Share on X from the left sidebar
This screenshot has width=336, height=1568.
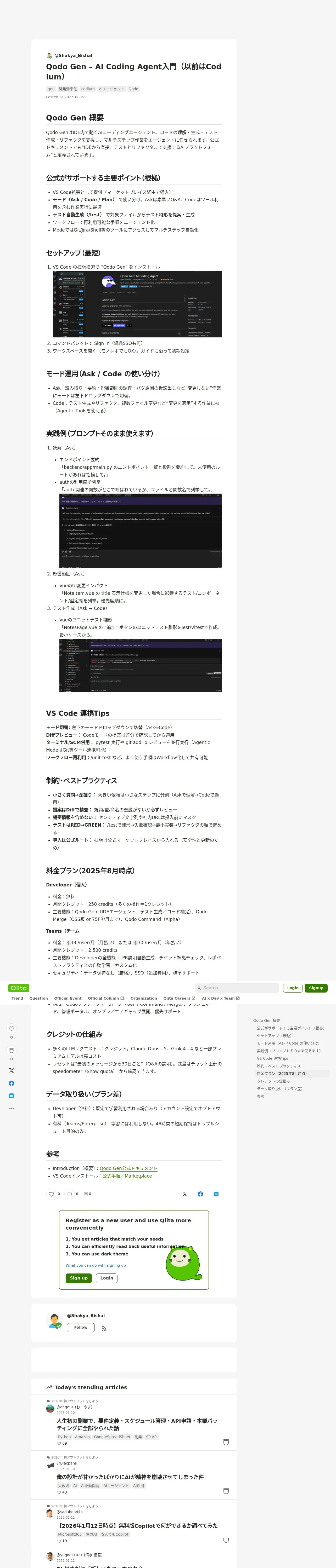pos(11,1071)
